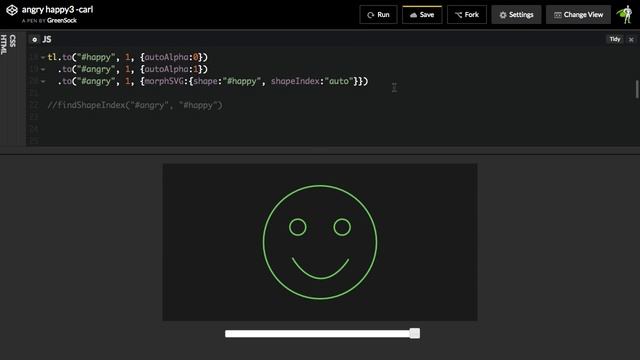Screen dimensions: 640x360
Task: Collapse the morphSVG code line
Action: coord(43,81)
